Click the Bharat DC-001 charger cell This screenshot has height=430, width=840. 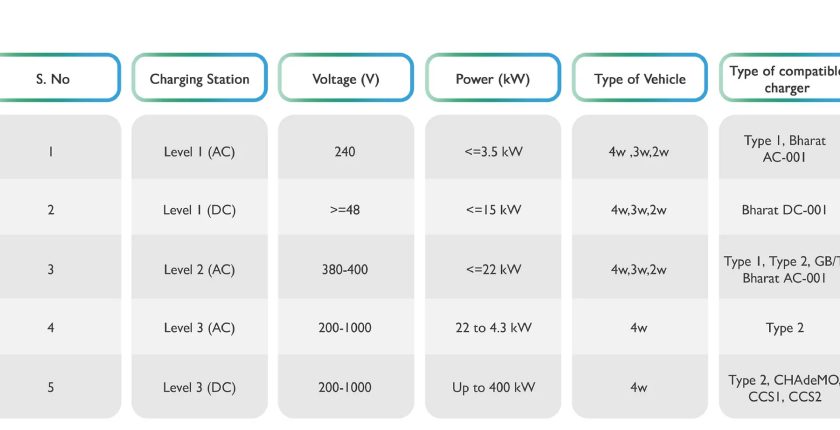784,210
